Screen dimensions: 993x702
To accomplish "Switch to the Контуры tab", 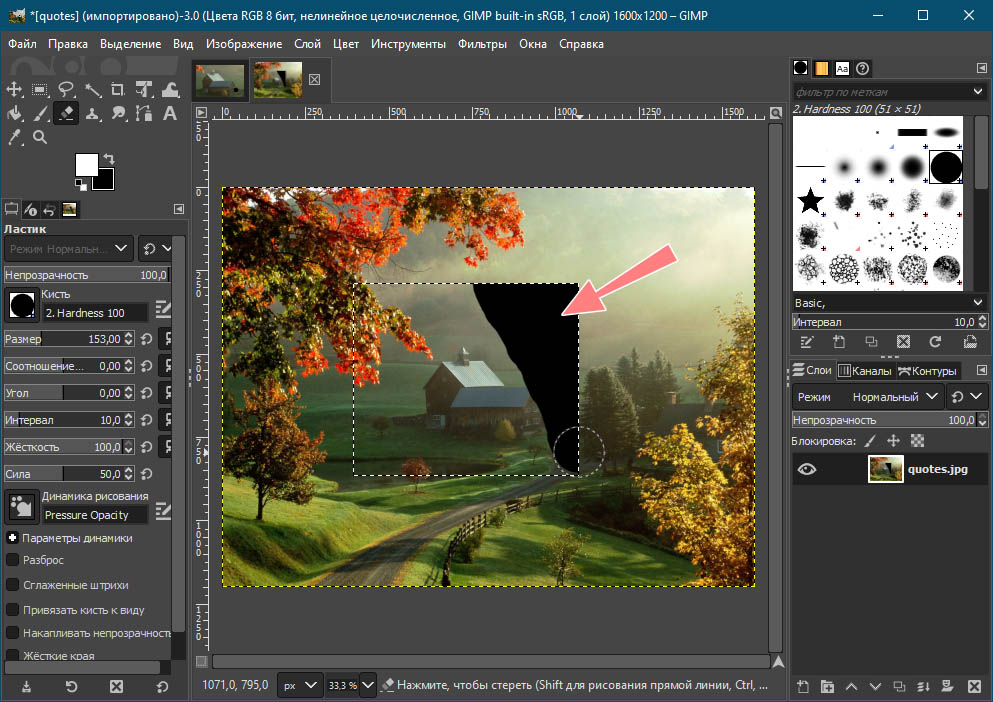I will tap(928, 371).
